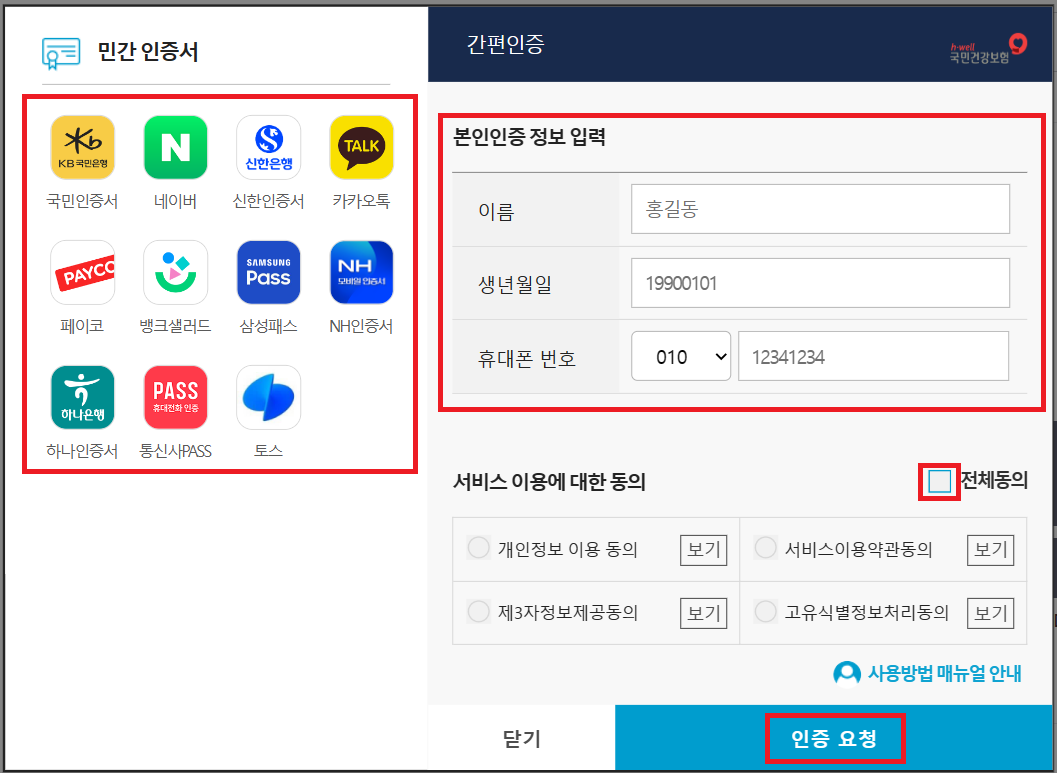Click the 전체동의 label text
Viewport: 1057px width, 773px height.
click(994, 480)
